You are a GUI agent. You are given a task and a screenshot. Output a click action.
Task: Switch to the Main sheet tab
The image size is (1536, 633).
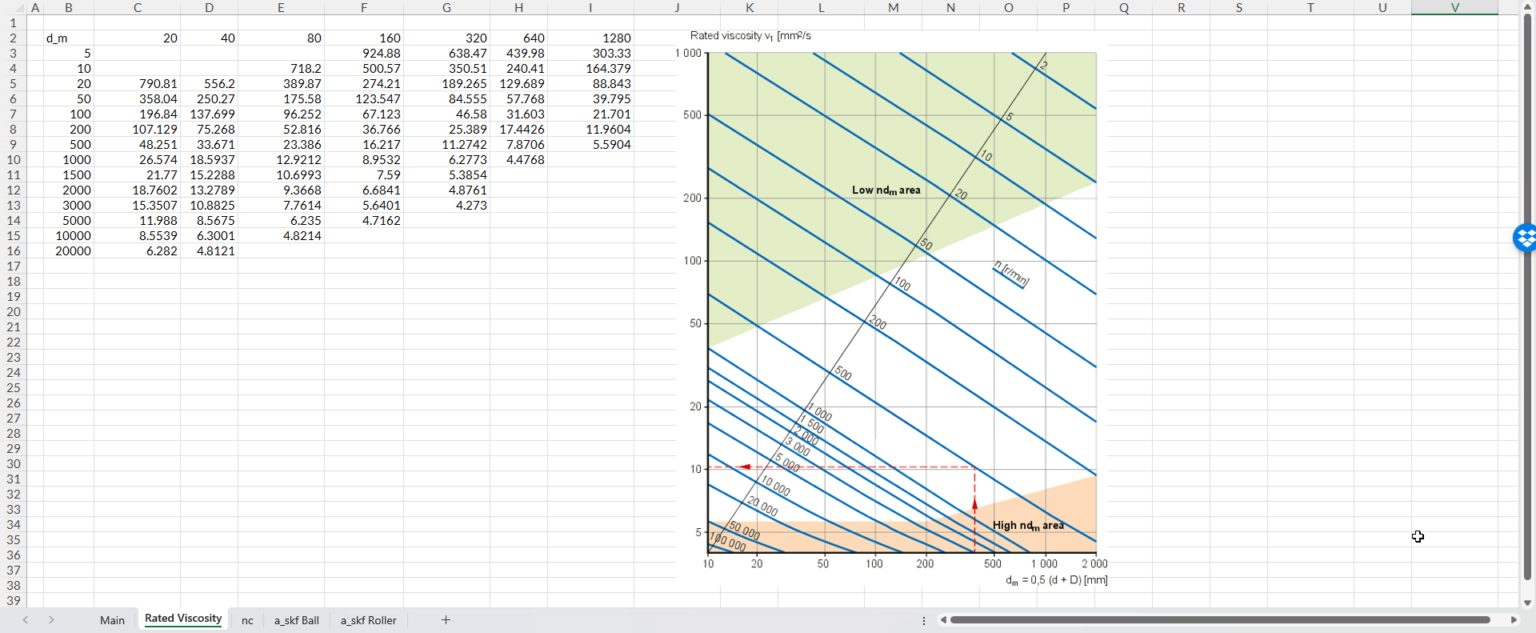click(111, 620)
